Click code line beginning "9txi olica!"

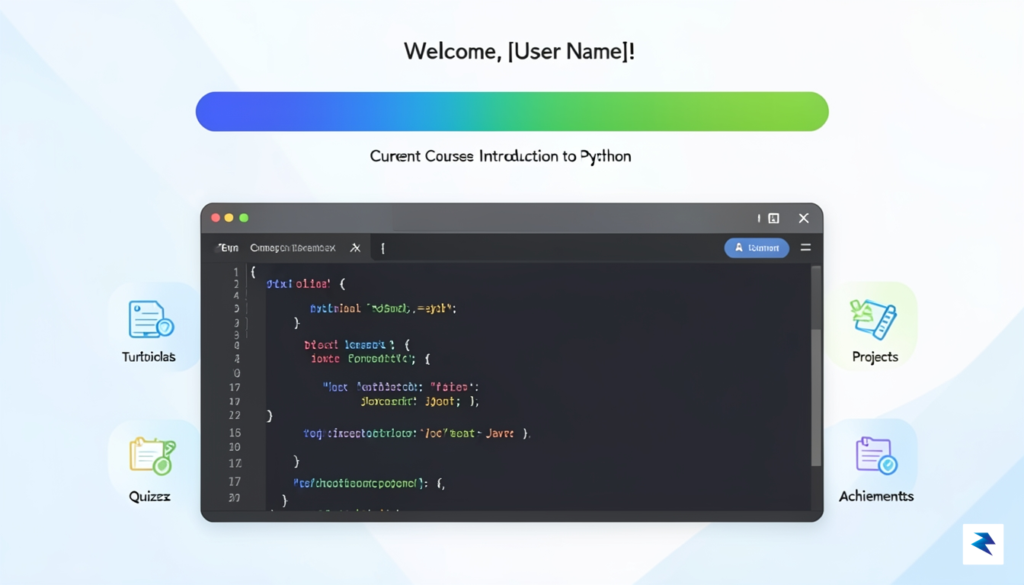pos(306,284)
